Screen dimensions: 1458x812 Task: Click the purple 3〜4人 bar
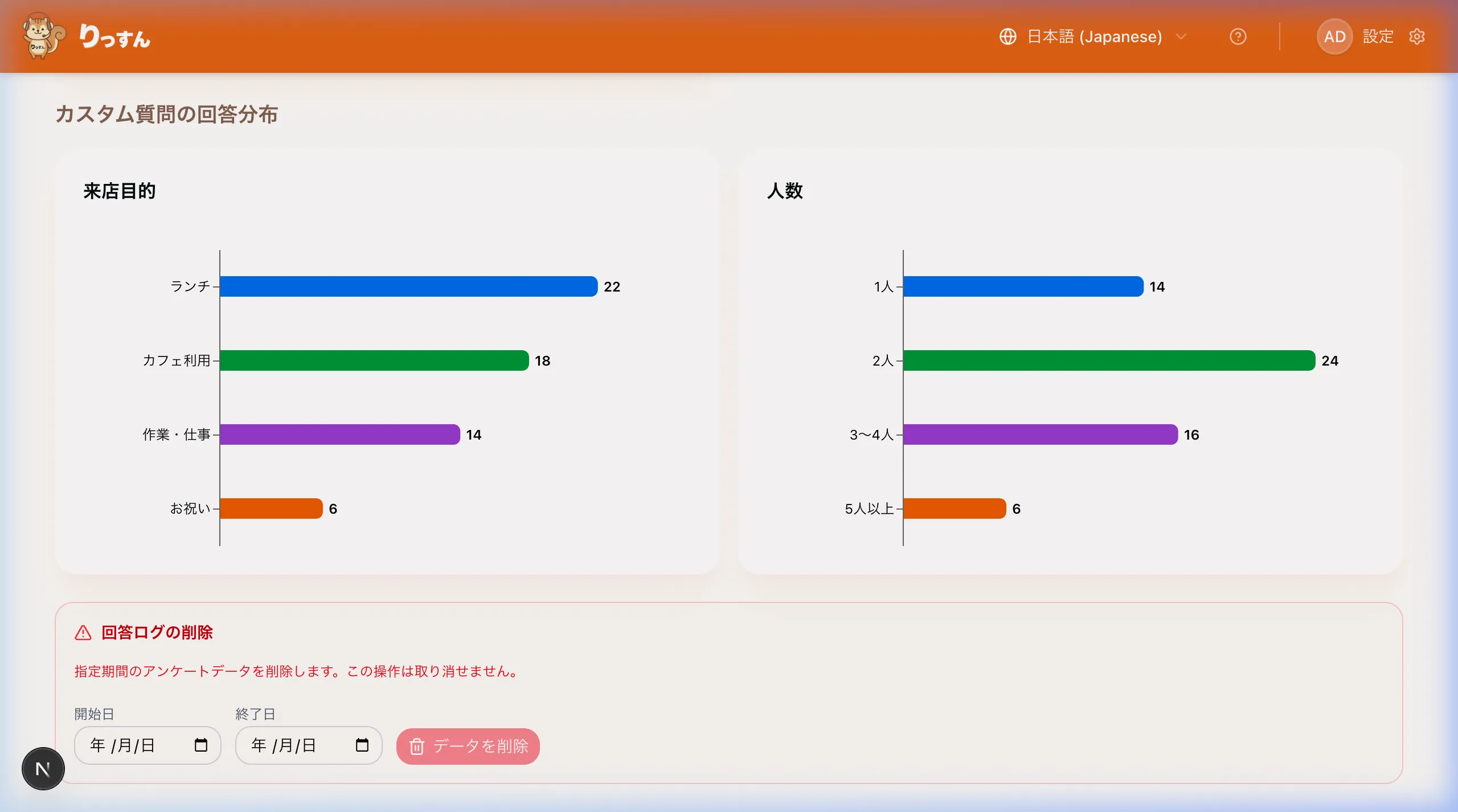click(x=1041, y=434)
